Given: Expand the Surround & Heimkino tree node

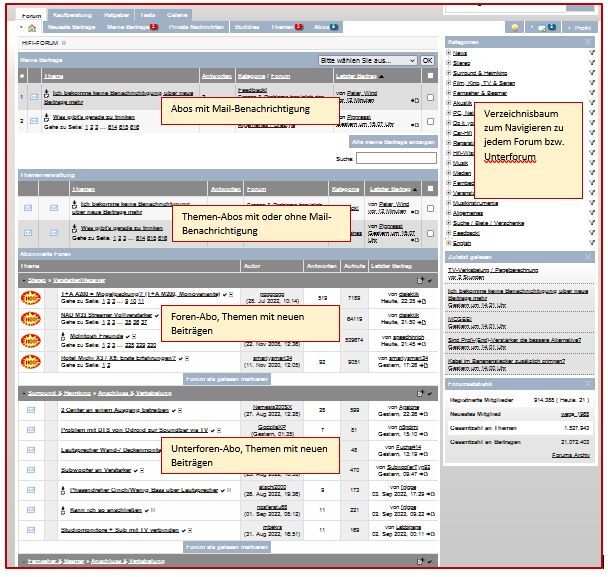Looking at the screenshot, I should (x=449, y=73).
